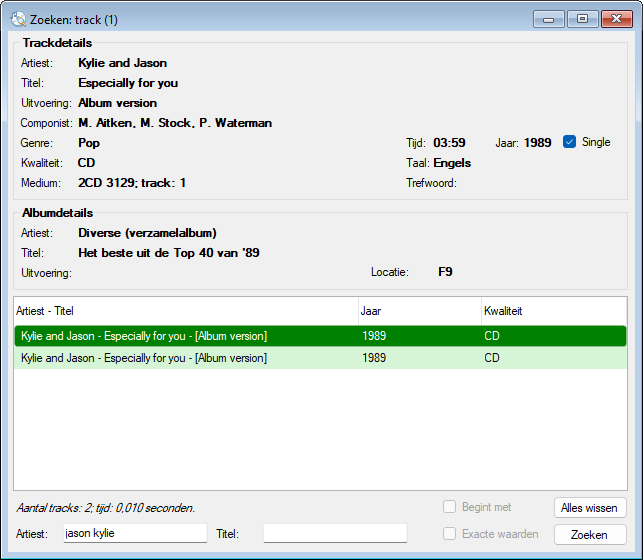This screenshot has height=560, width=643.
Task: Click the Trefwoord label
Action: pos(431,183)
